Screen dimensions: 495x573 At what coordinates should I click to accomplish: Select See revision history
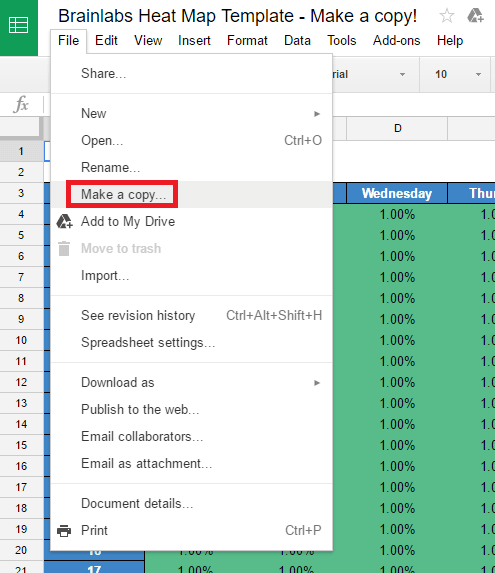click(191, 315)
